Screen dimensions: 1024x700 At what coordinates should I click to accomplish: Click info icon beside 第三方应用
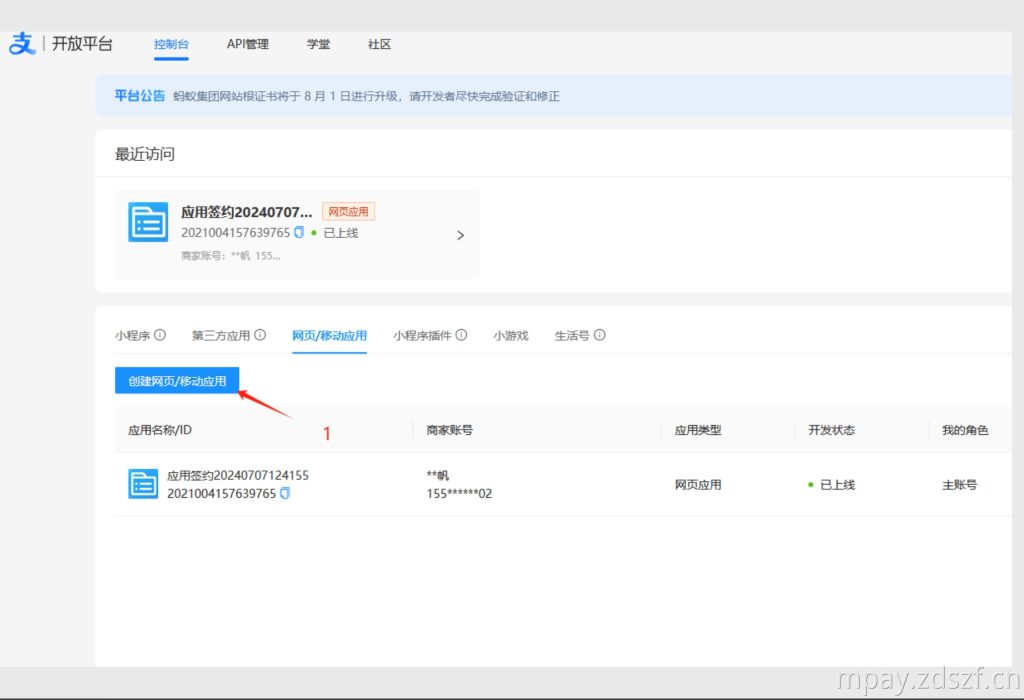pos(260,336)
